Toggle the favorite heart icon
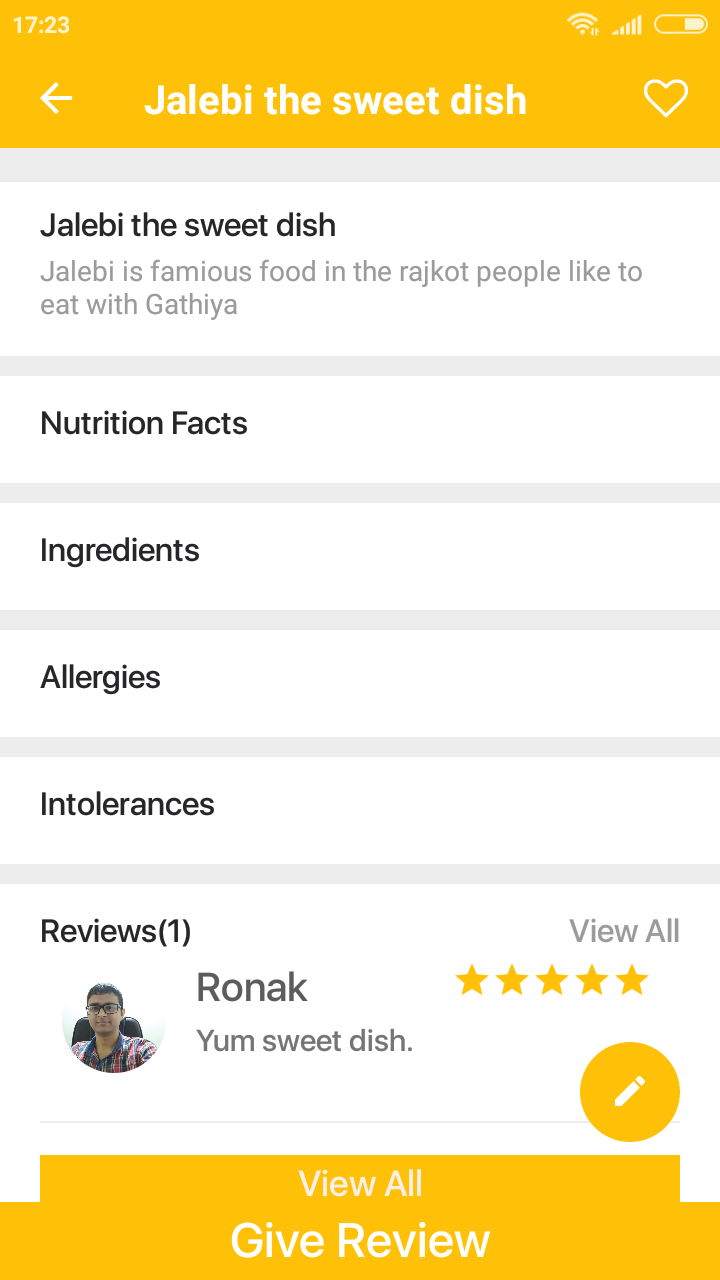Screen dimensions: 720x1280 [x=665, y=99]
